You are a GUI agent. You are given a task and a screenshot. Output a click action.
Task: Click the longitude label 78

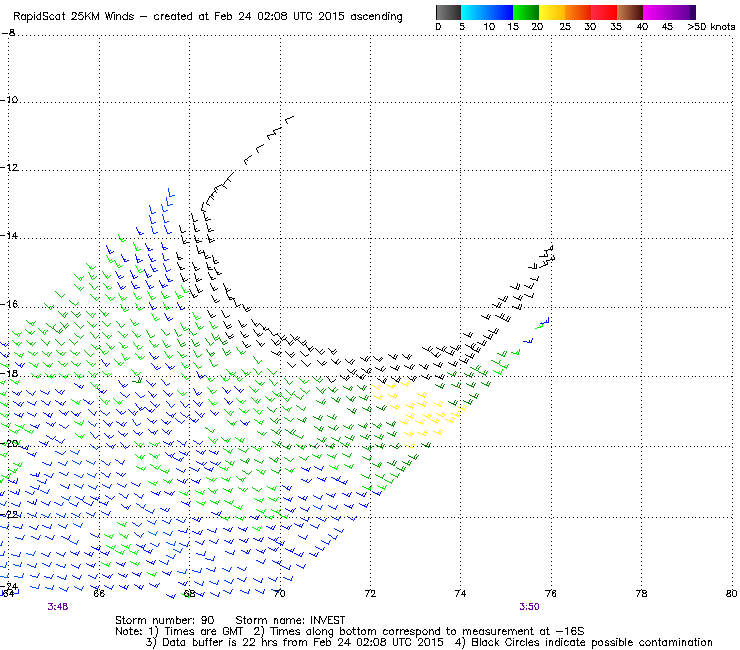[641, 593]
